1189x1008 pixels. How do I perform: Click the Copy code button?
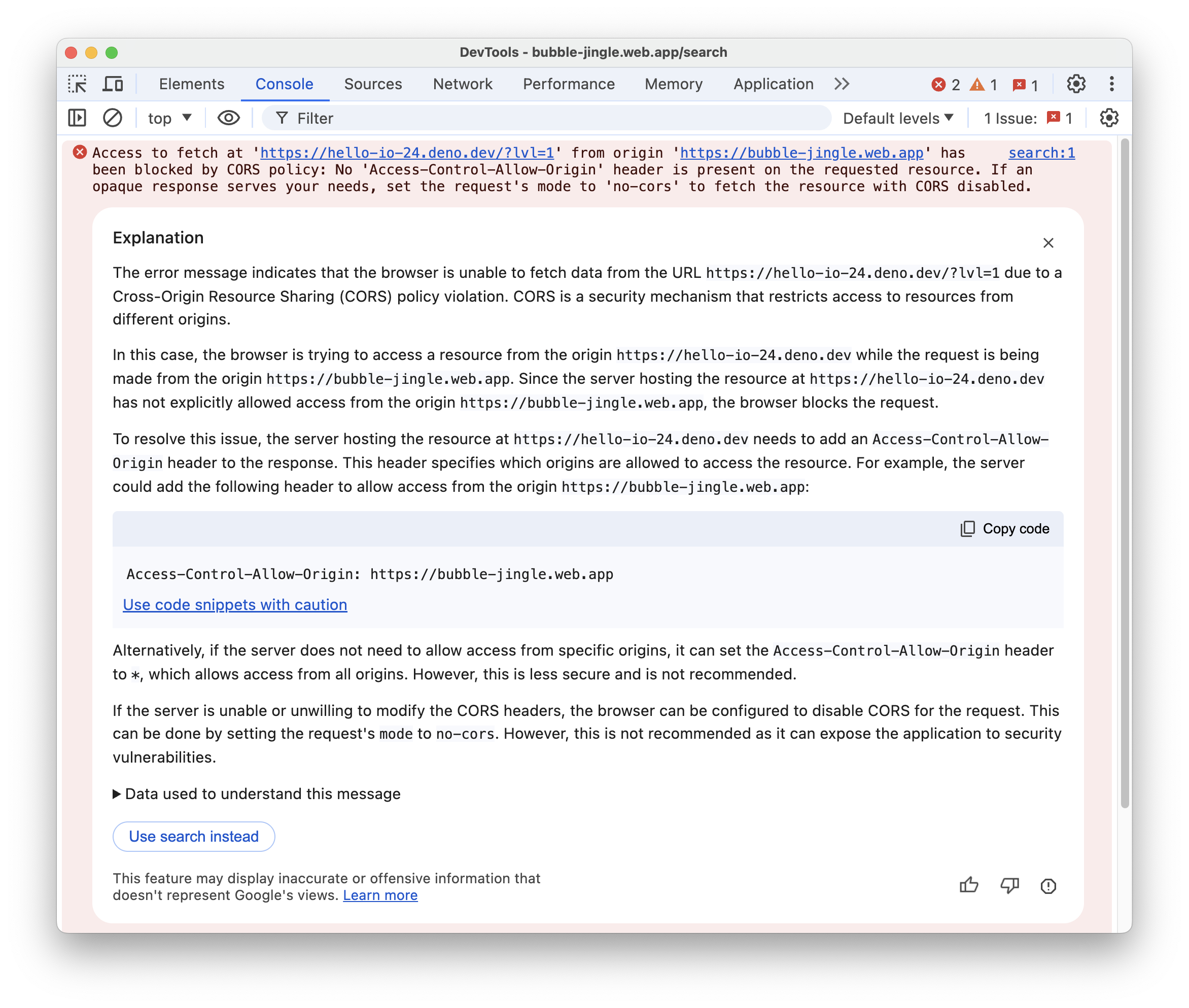[1005, 528]
